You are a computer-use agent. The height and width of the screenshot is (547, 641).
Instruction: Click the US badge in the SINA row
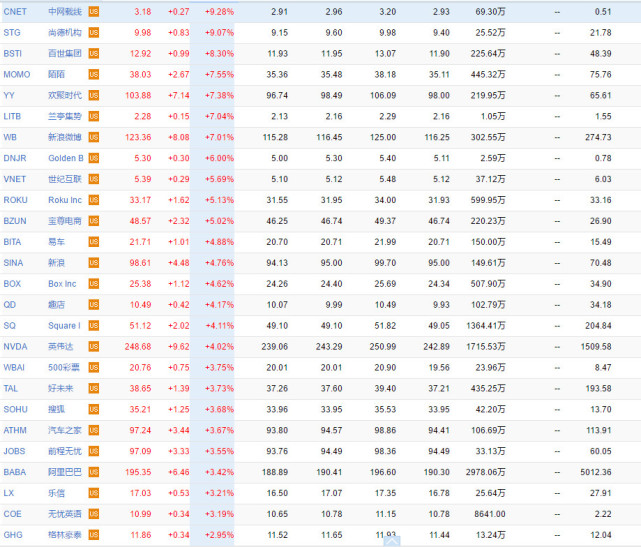[94, 263]
